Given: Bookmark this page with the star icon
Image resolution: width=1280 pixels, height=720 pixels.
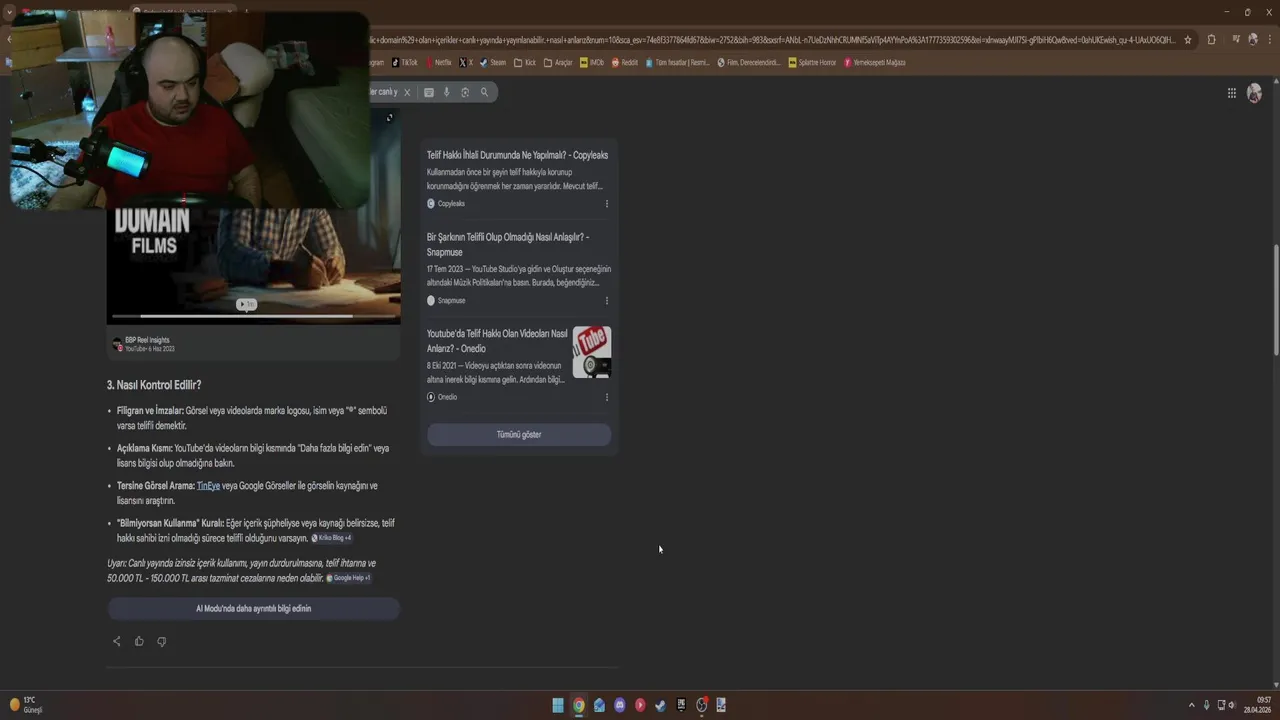Looking at the screenshot, I should tap(1188, 40).
